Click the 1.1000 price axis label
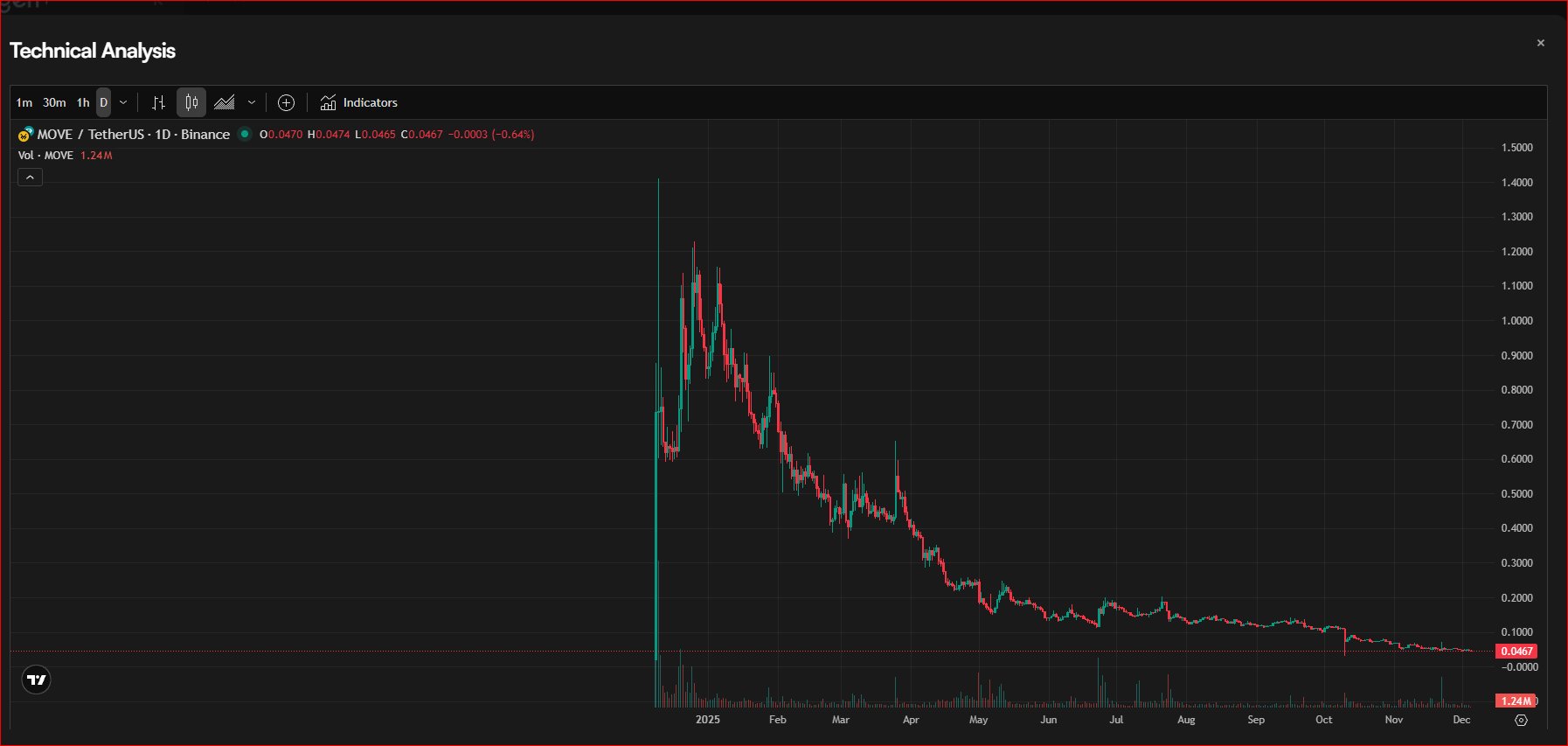This screenshot has height=746, width=1568. click(1517, 286)
